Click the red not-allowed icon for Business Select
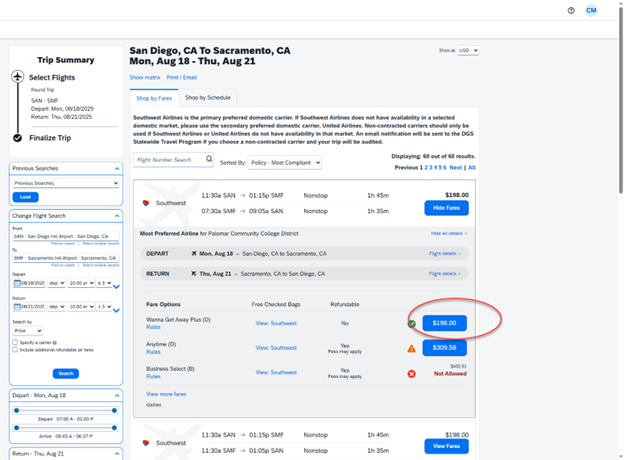Viewport: 624px width, 460px height. [411, 374]
